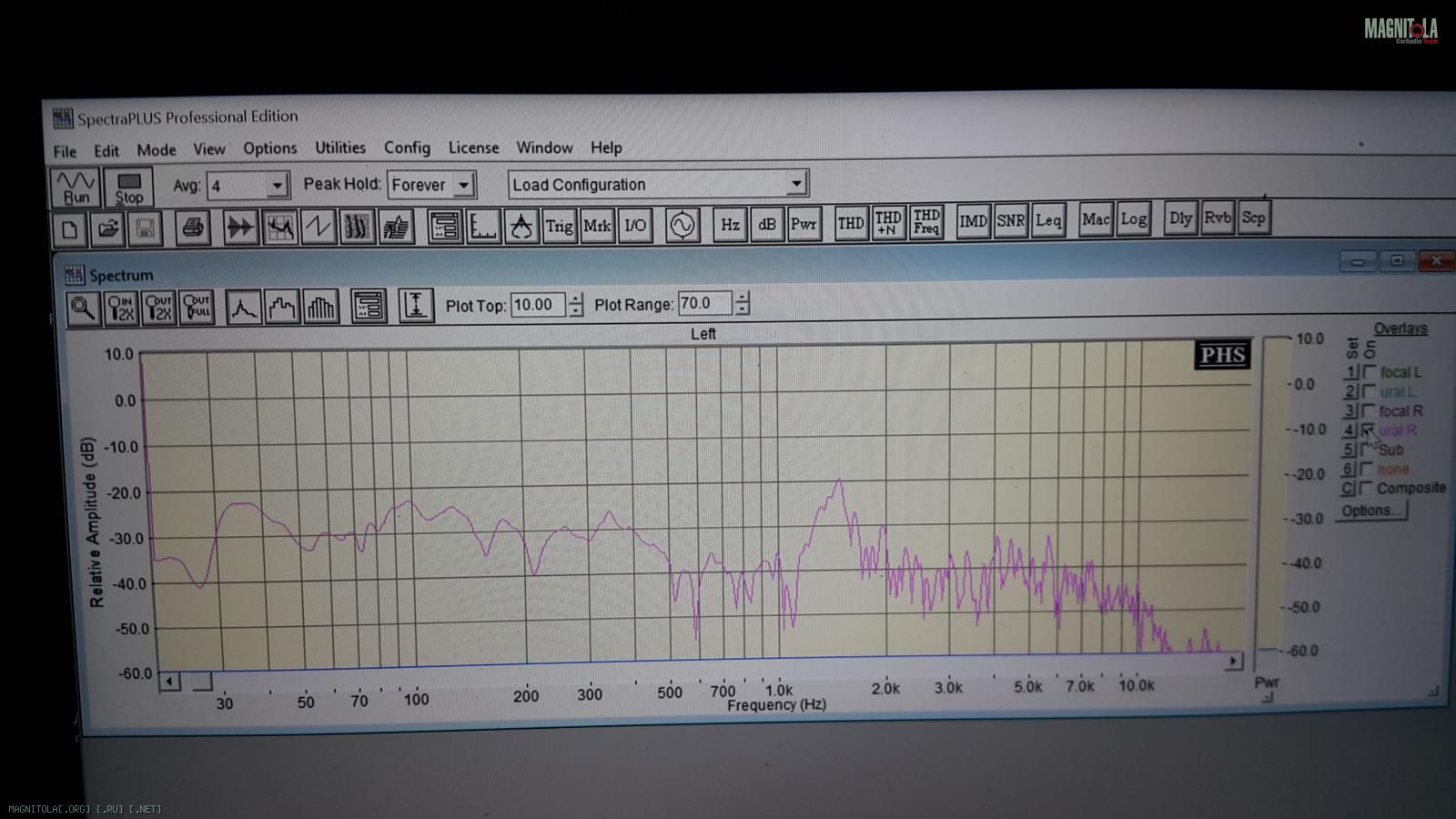Click the Leq toolbar icon

(1048, 220)
